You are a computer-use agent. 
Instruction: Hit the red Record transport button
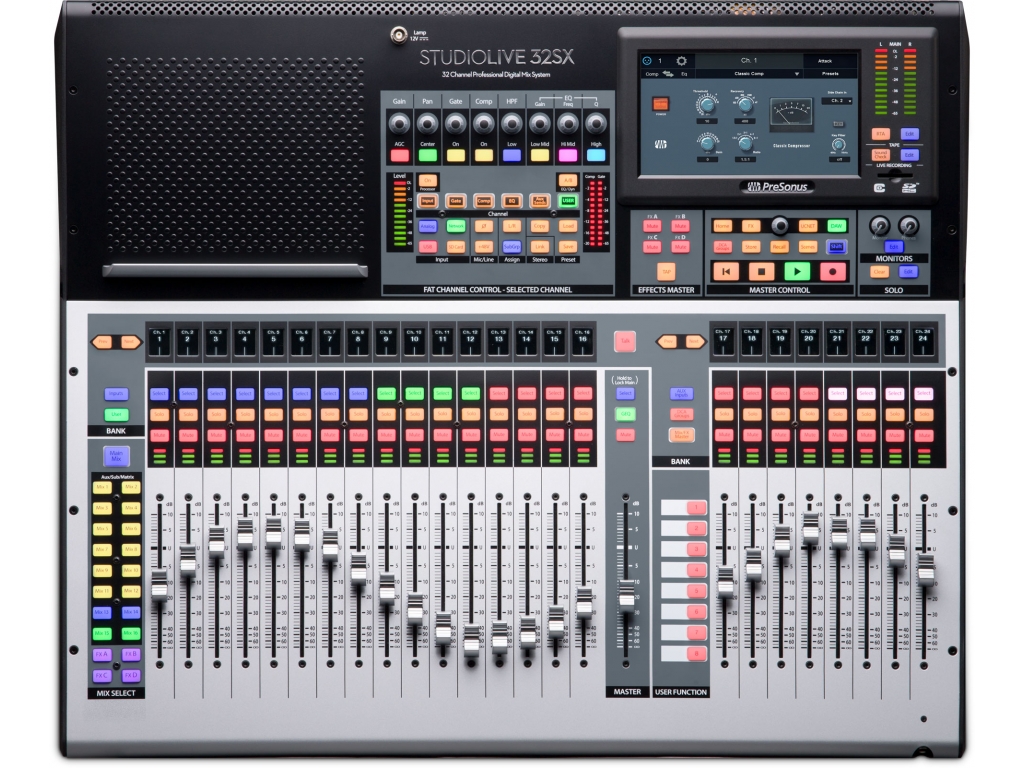pos(833,271)
